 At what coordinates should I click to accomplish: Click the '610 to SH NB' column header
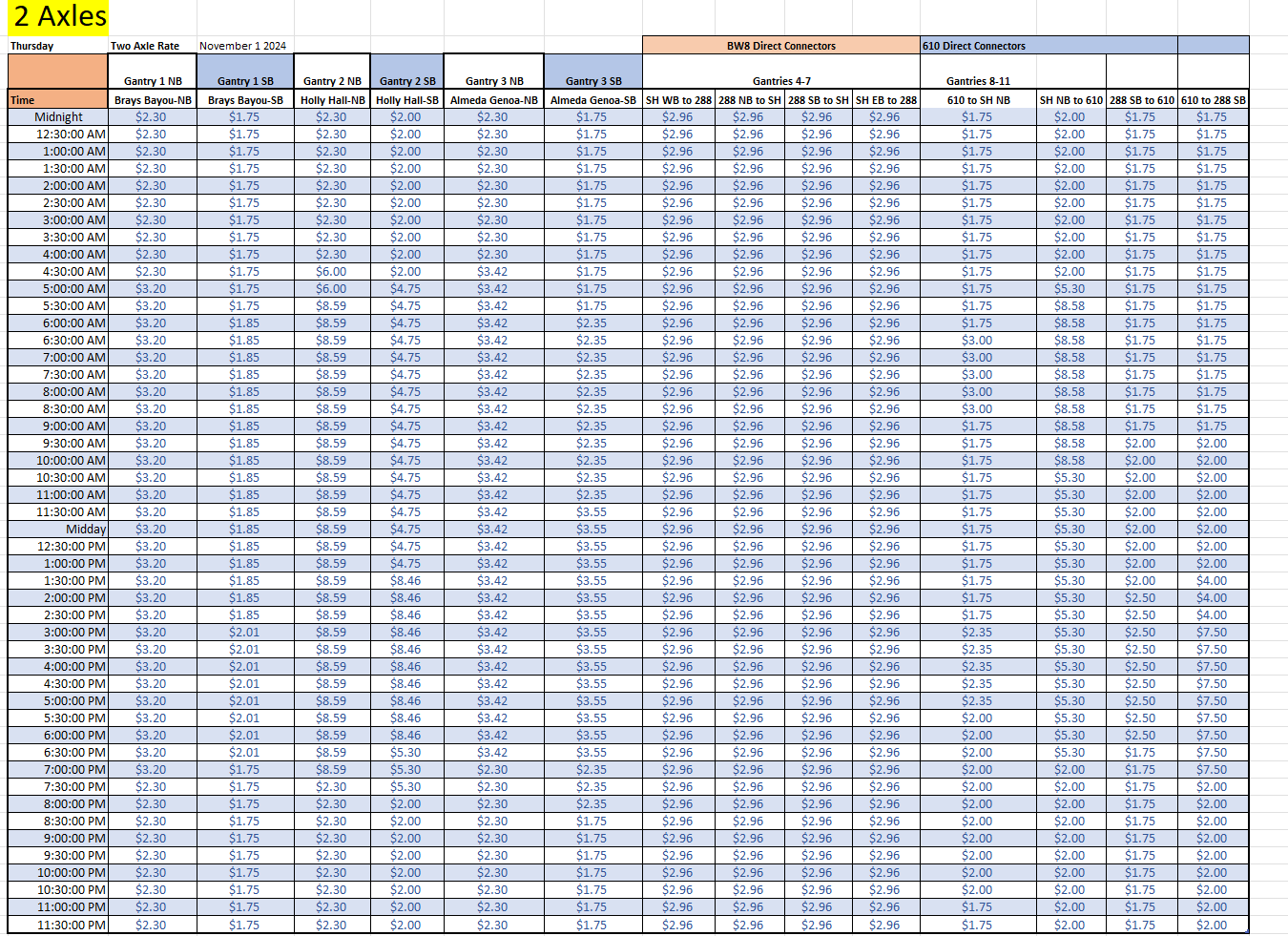pos(978,99)
